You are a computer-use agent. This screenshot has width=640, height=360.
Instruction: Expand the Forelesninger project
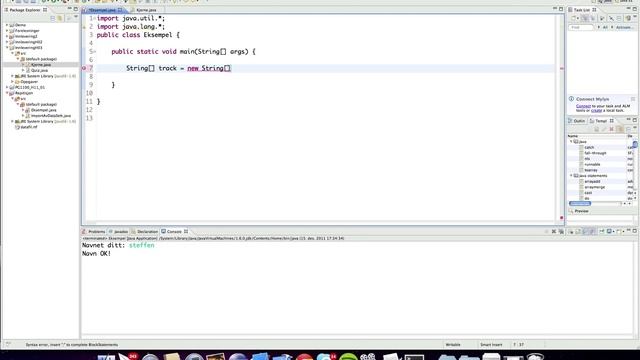(7, 31)
